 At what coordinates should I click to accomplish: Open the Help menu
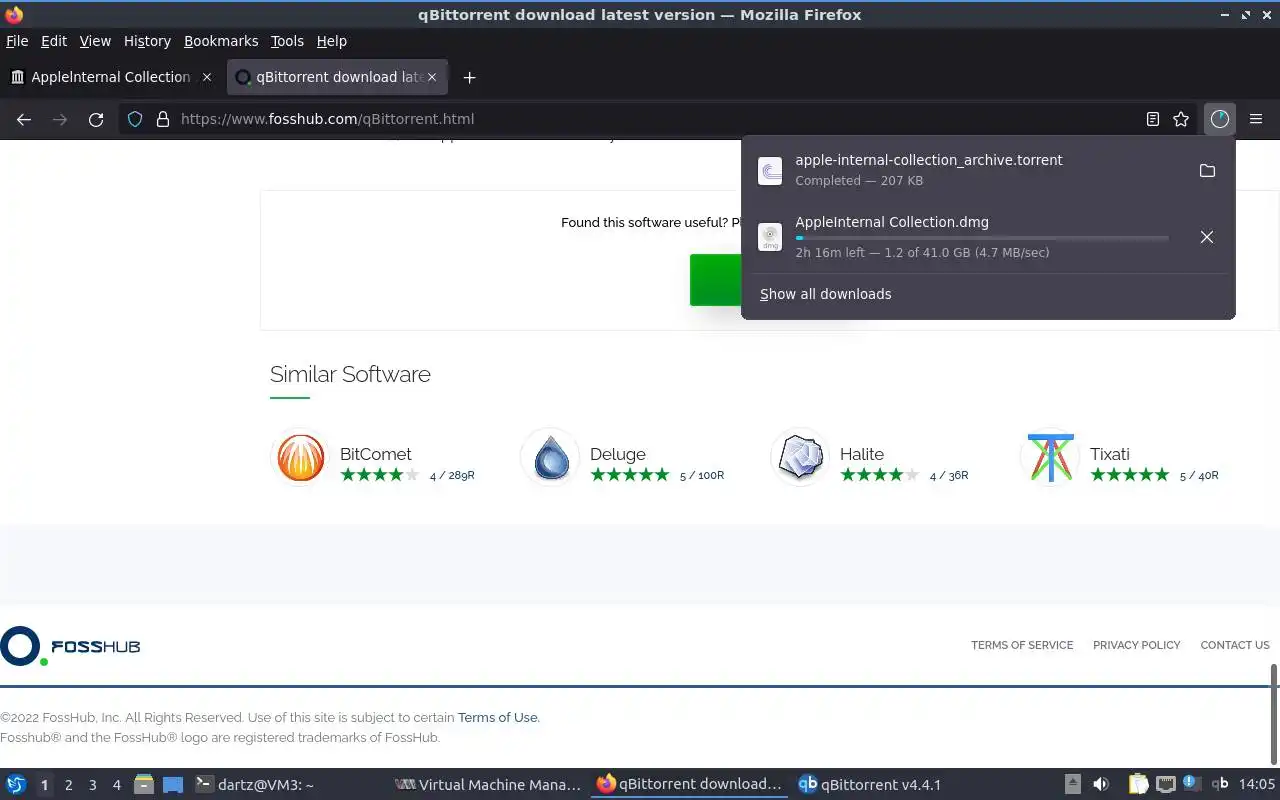(x=332, y=41)
